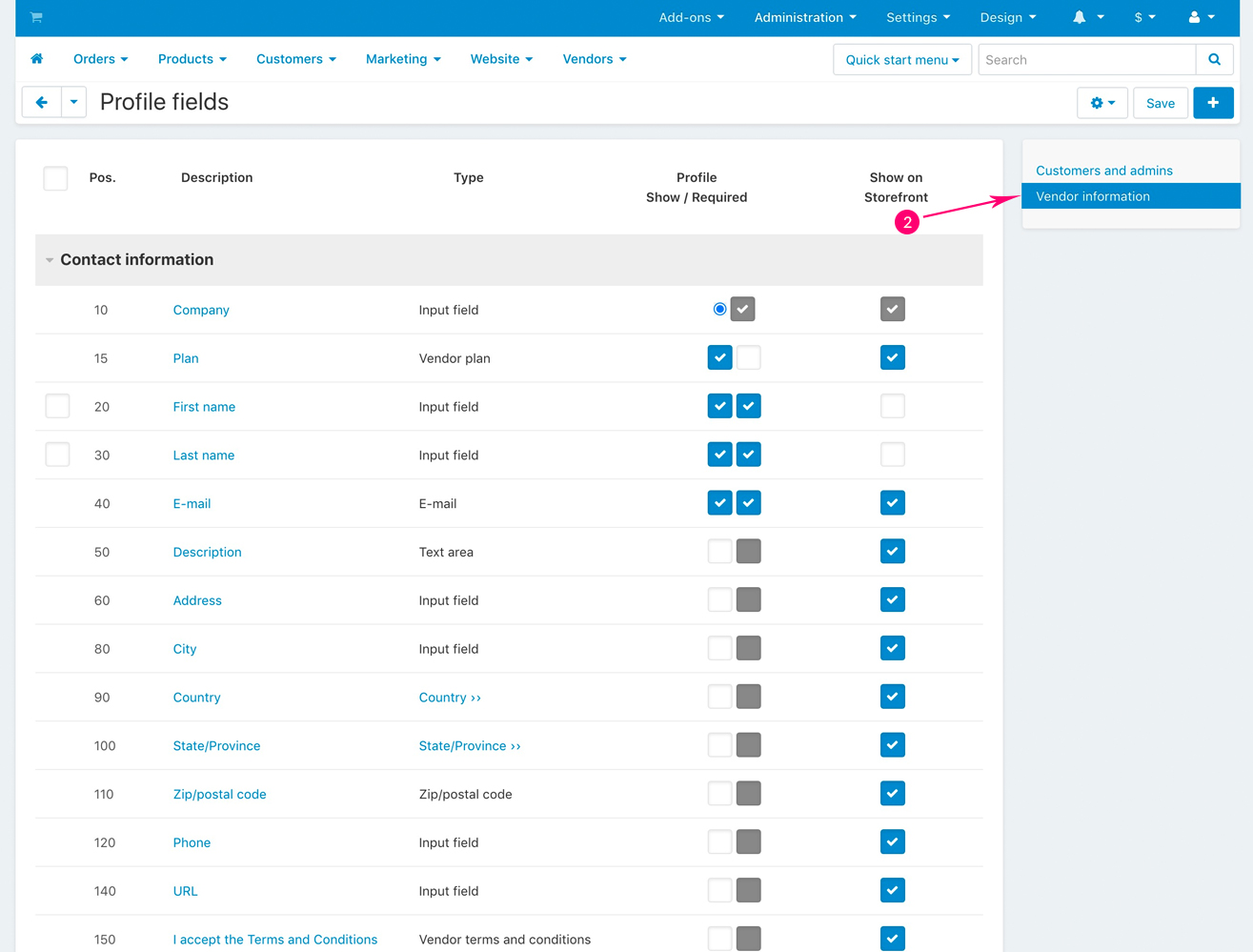Open the Quick start menu dropdown
The width and height of the screenshot is (1253, 952).
[901, 59]
